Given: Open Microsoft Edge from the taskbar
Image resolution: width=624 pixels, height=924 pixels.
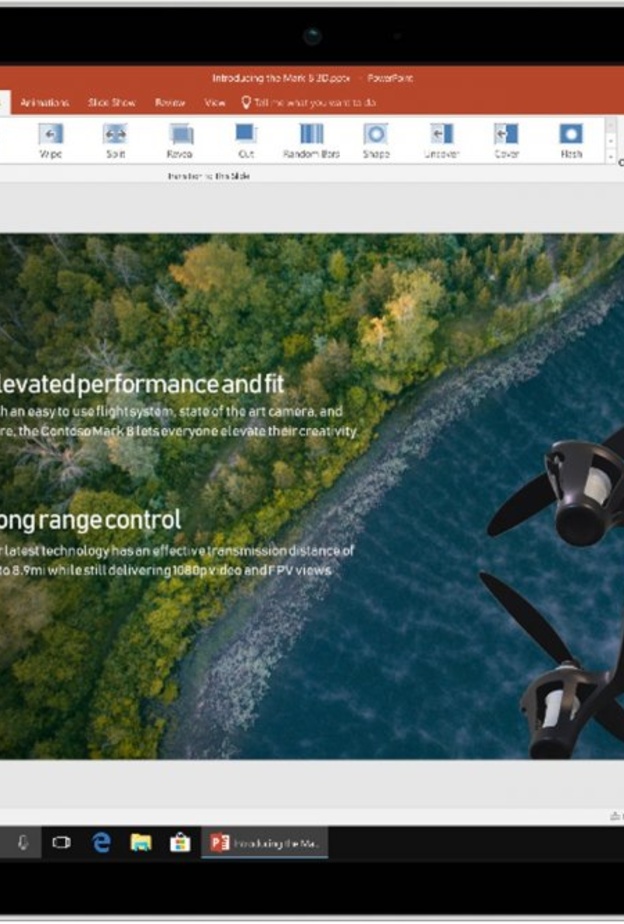Looking at the screenshot, I should pyautogui.click(x=101, y=843).
